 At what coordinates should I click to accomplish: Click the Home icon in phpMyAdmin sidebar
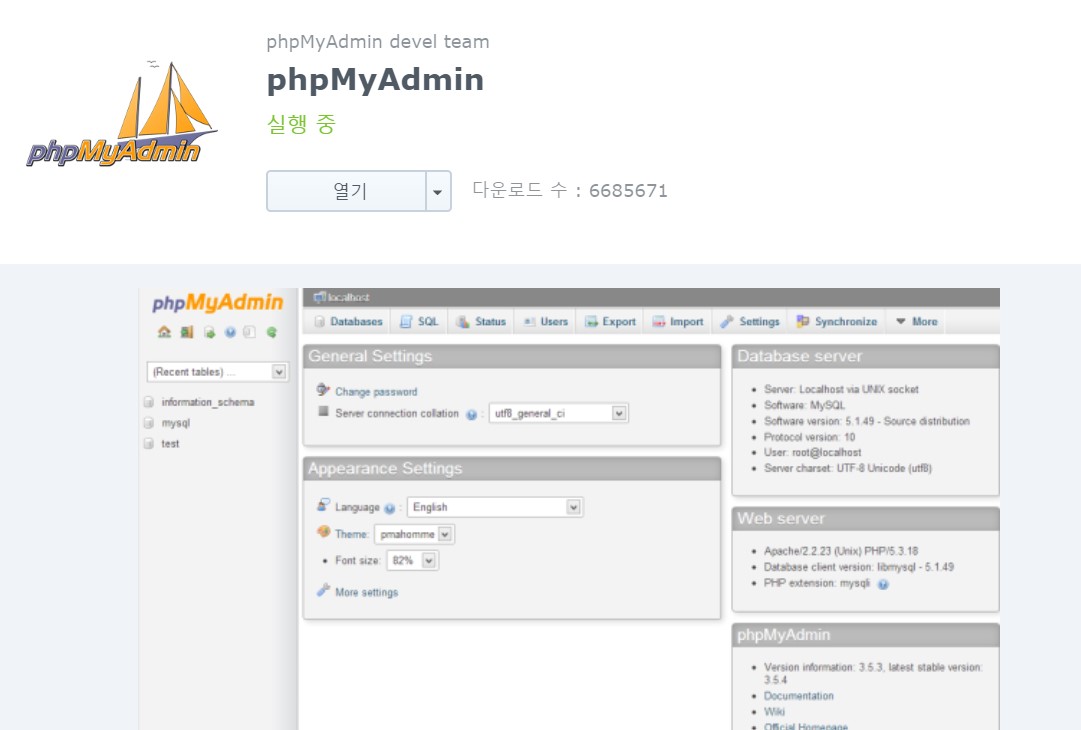point(164,332)
